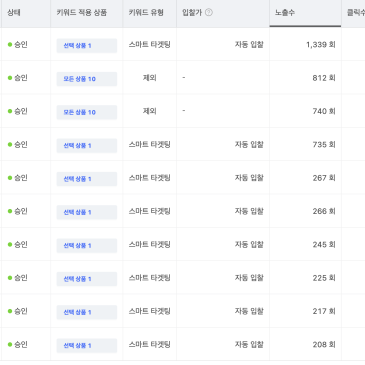Open 선택 상품 1 badge in the 208 회 row
365x365 pixels.
point(87,346)
